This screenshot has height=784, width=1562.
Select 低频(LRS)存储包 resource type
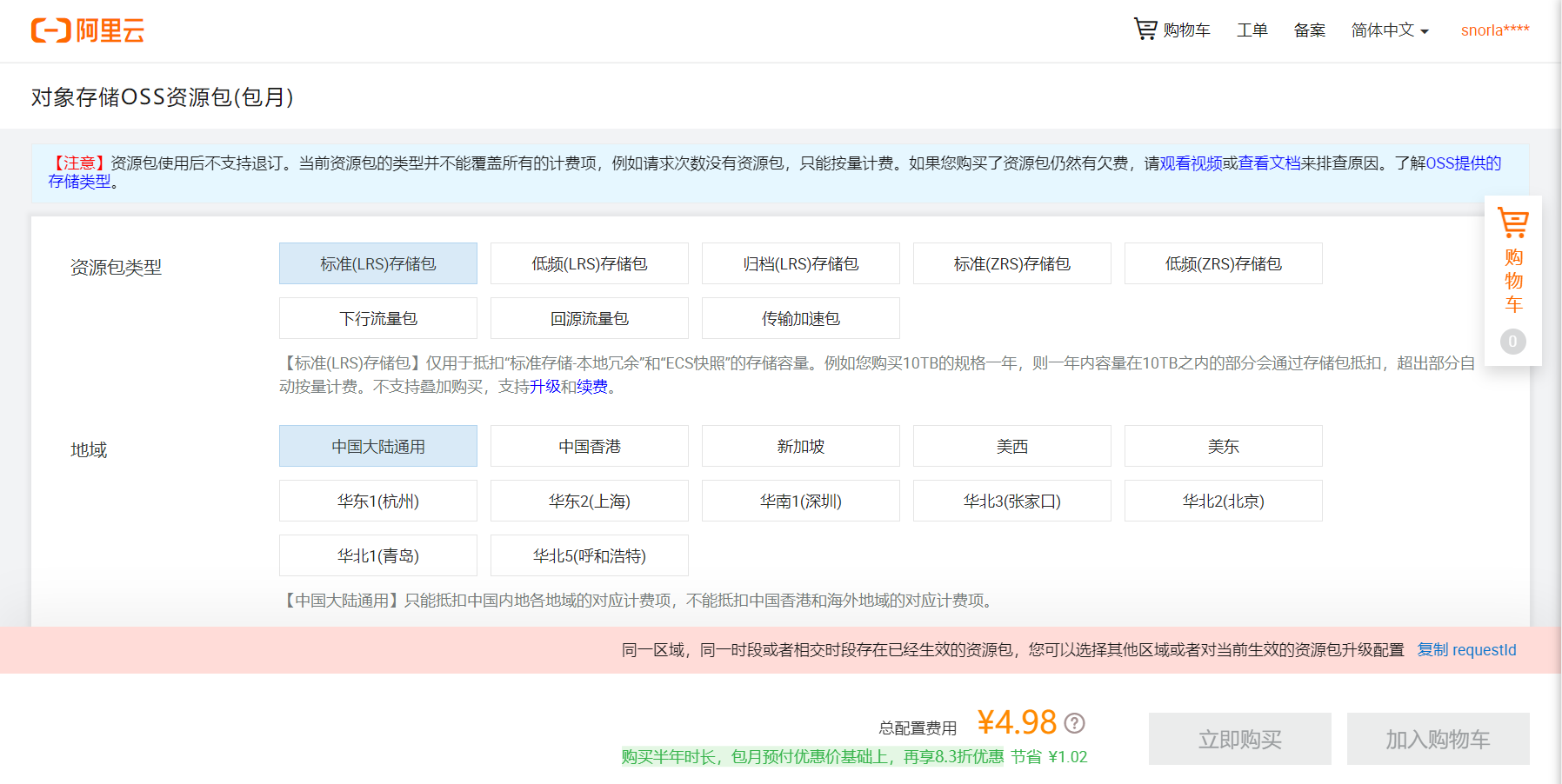coord(590,263)
